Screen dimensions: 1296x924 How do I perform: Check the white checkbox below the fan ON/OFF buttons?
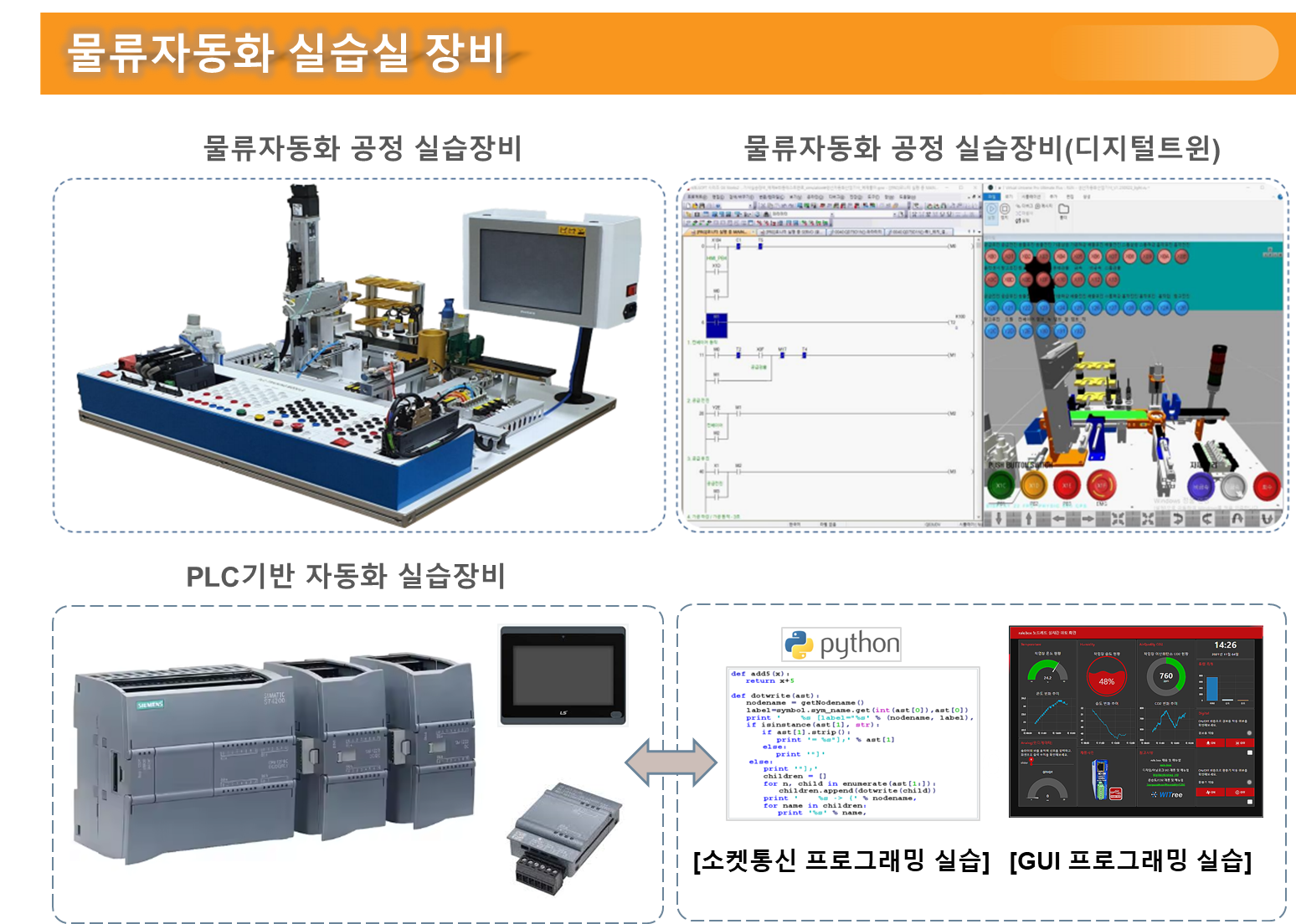1250,802
